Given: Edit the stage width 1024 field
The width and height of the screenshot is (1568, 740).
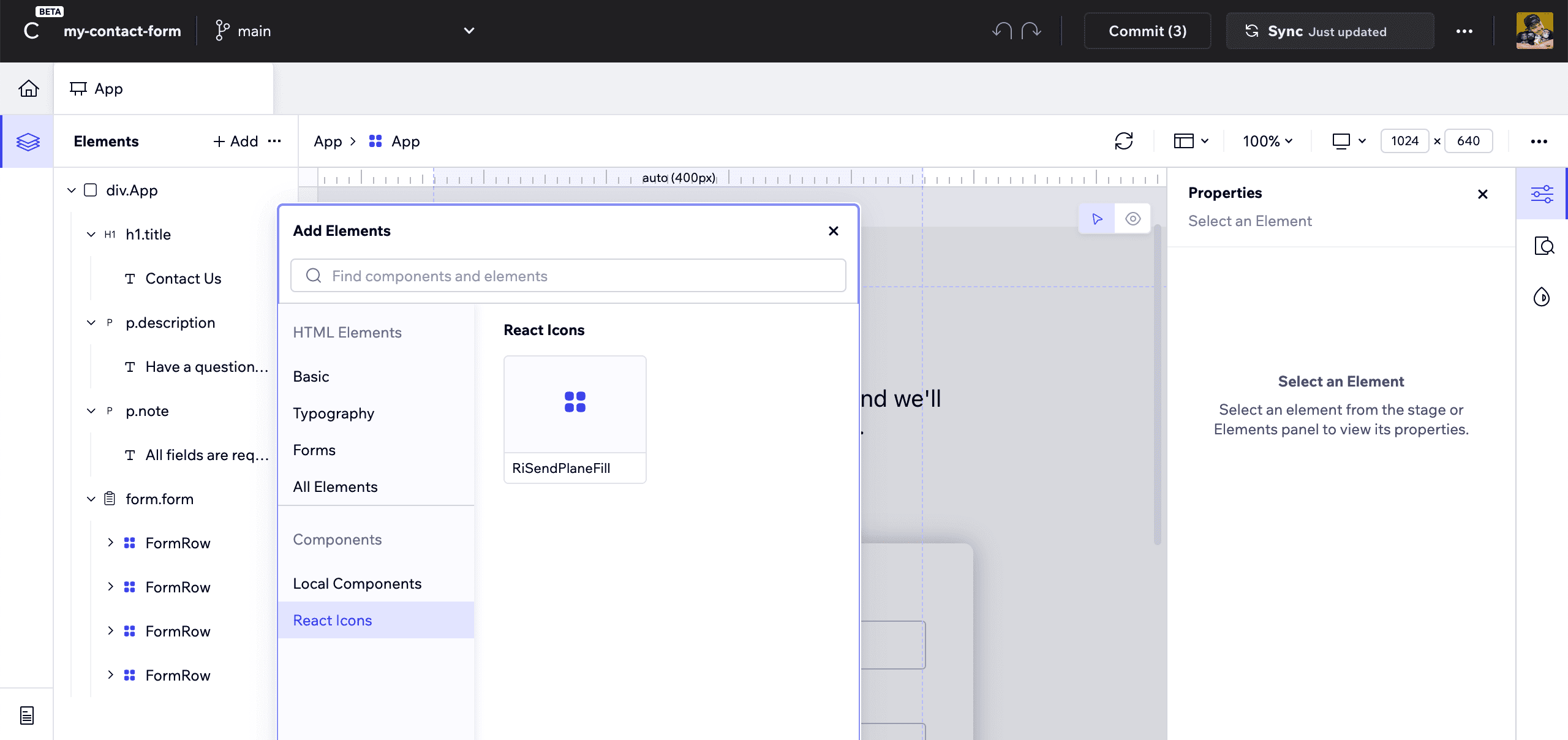Looking at the screenshot, I should (1404, 141).
